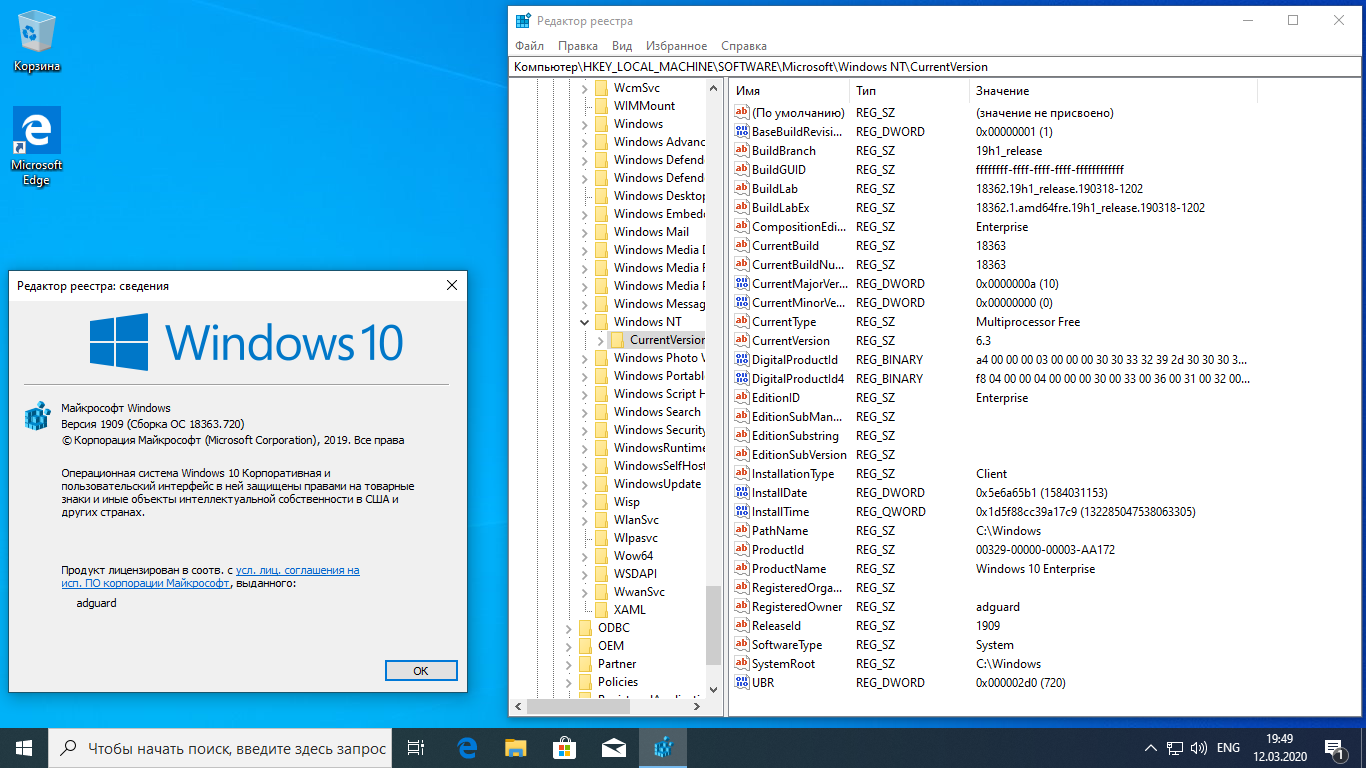Image resolution: width=1366 pixels, height=768 pixels.
Task: Select the Wisp key in tree
Action: coord(627,502)
